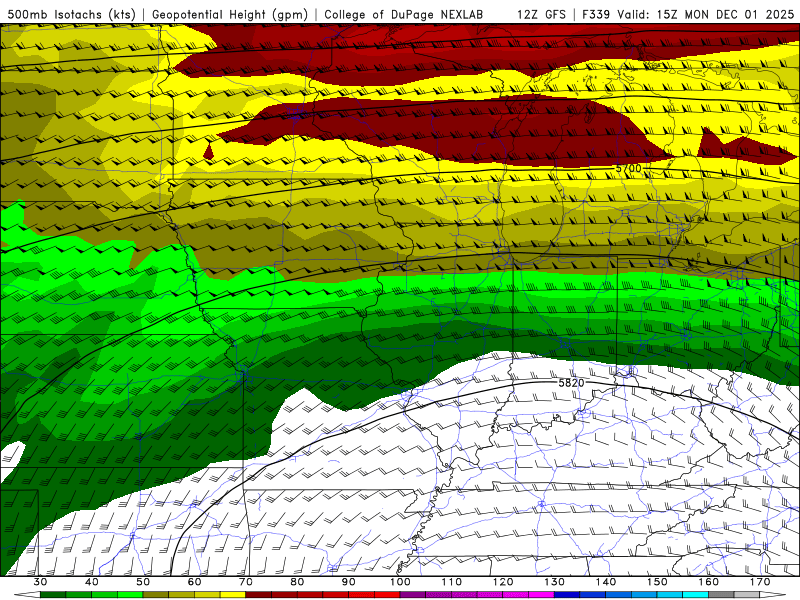This screenshot has width=800, height=600.
Task: Select the bright magenta legend swatch before 130
Action: (x=541, y=595)
